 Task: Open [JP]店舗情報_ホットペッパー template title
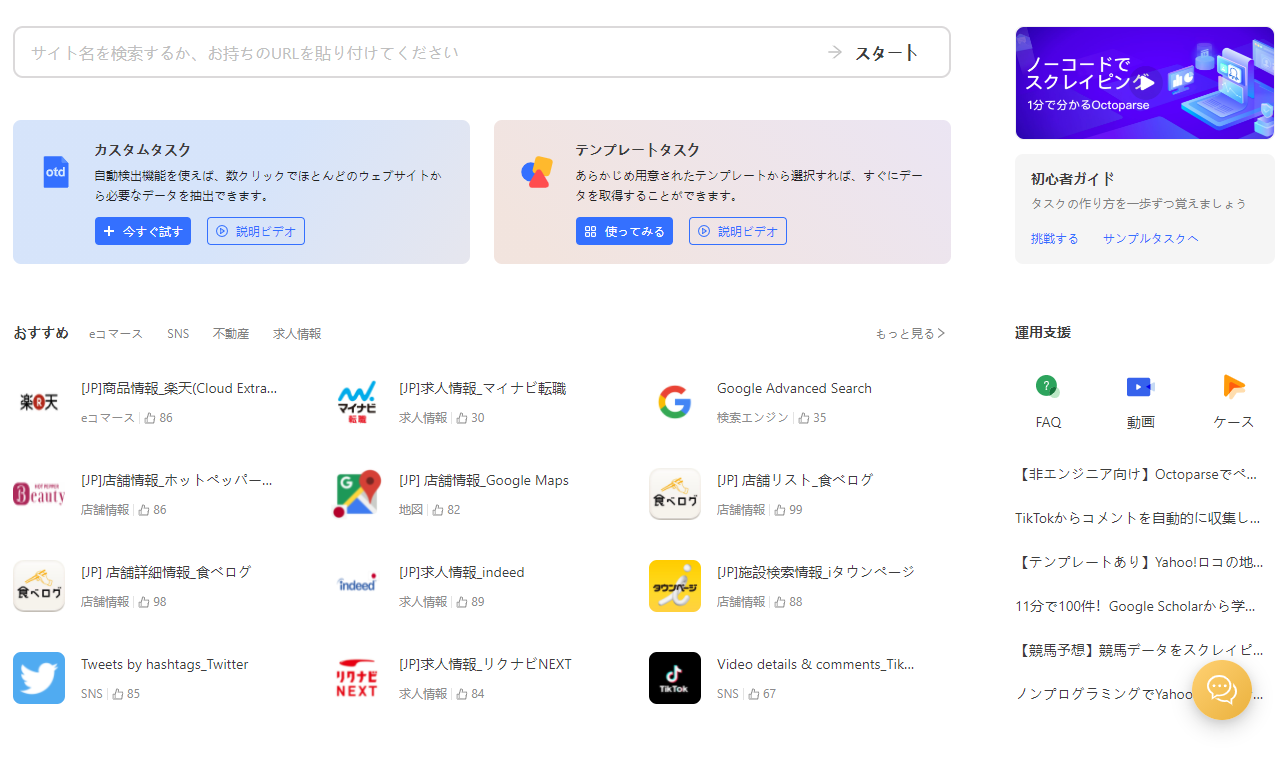pyautogui.click(x=177, y=480)
